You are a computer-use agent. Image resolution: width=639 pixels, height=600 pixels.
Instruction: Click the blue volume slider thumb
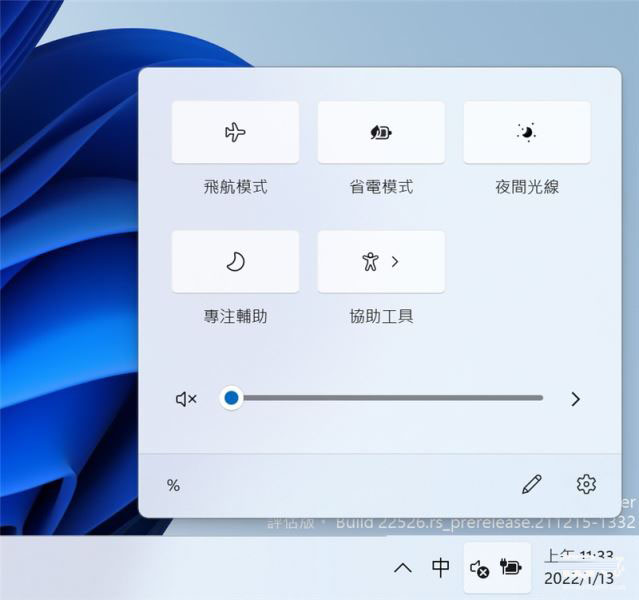(x=232, y=398)
